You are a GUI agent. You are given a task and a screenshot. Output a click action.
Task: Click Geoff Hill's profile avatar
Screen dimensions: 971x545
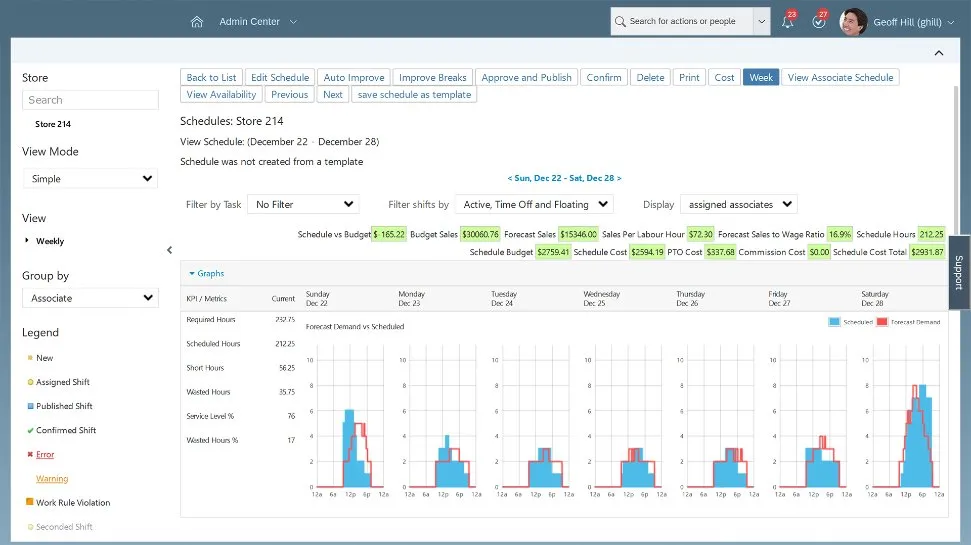853,21
